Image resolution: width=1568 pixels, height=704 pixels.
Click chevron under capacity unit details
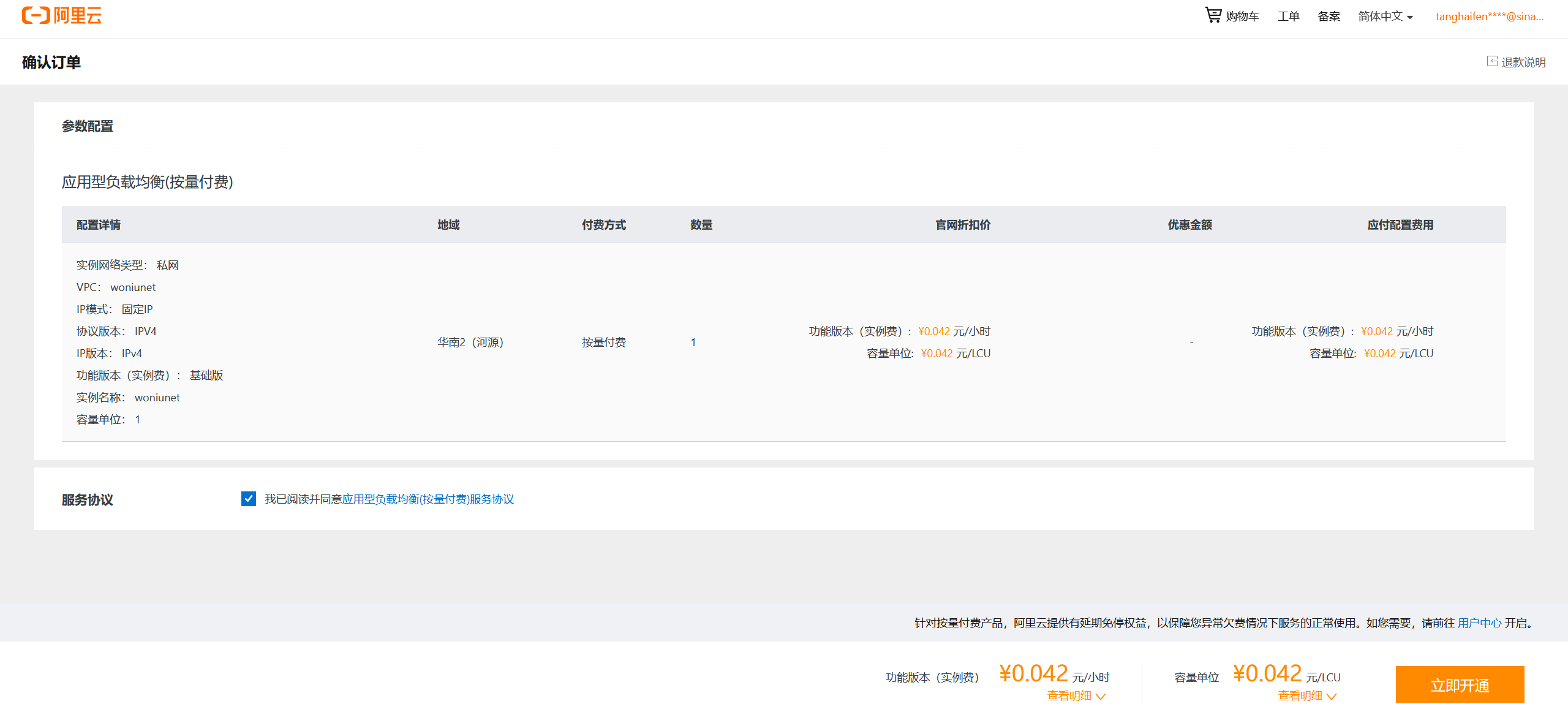(1332, 696)
